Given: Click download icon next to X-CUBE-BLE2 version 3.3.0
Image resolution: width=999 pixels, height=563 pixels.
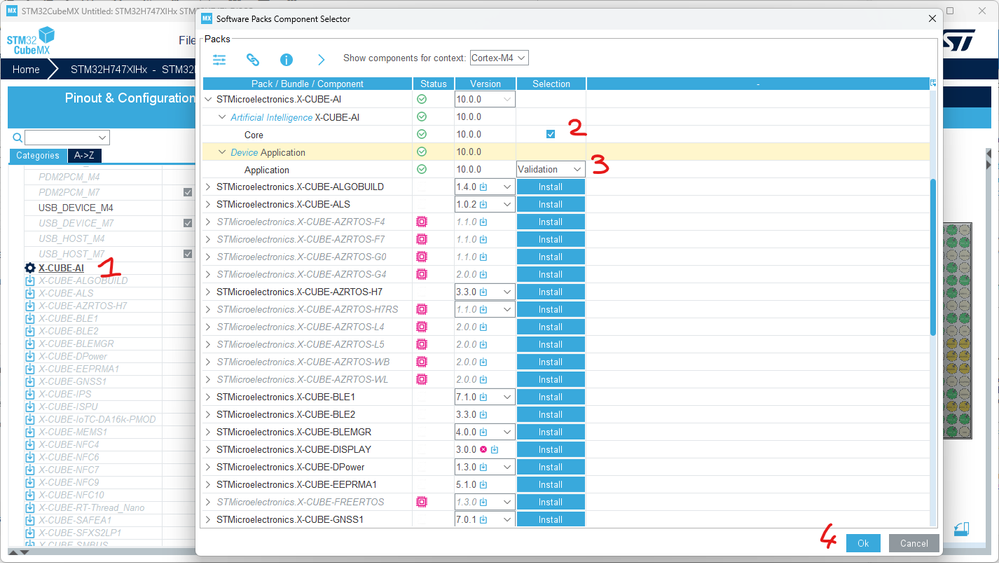Looking at the screenshot, I should 484,415.
